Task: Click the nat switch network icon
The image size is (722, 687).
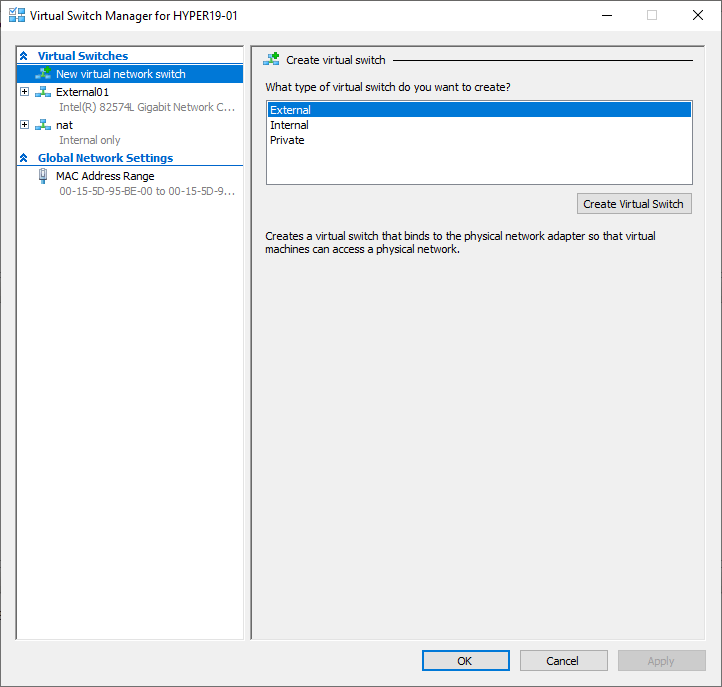Action: [43, 125]
